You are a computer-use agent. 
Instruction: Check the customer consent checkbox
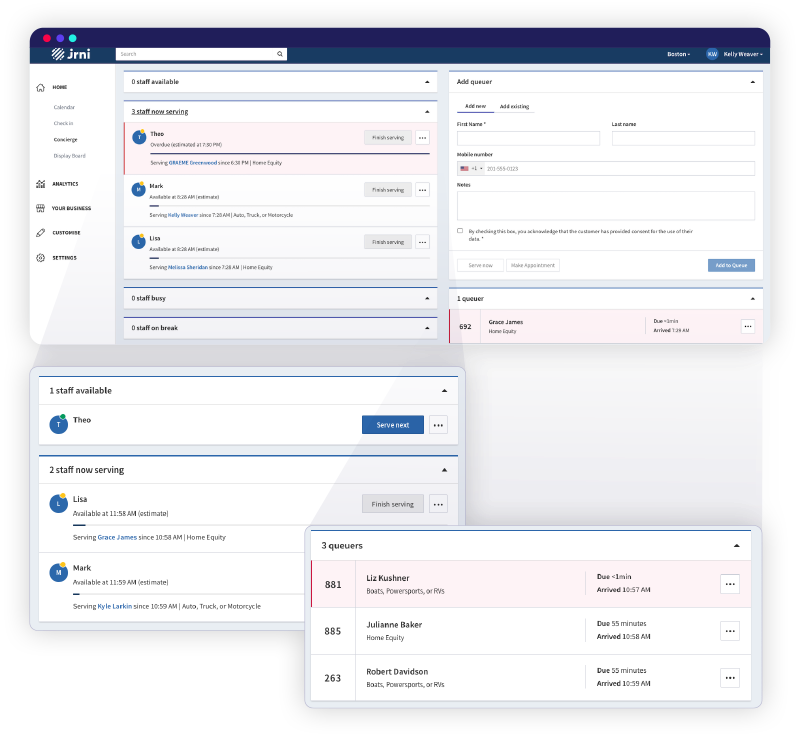459,228
